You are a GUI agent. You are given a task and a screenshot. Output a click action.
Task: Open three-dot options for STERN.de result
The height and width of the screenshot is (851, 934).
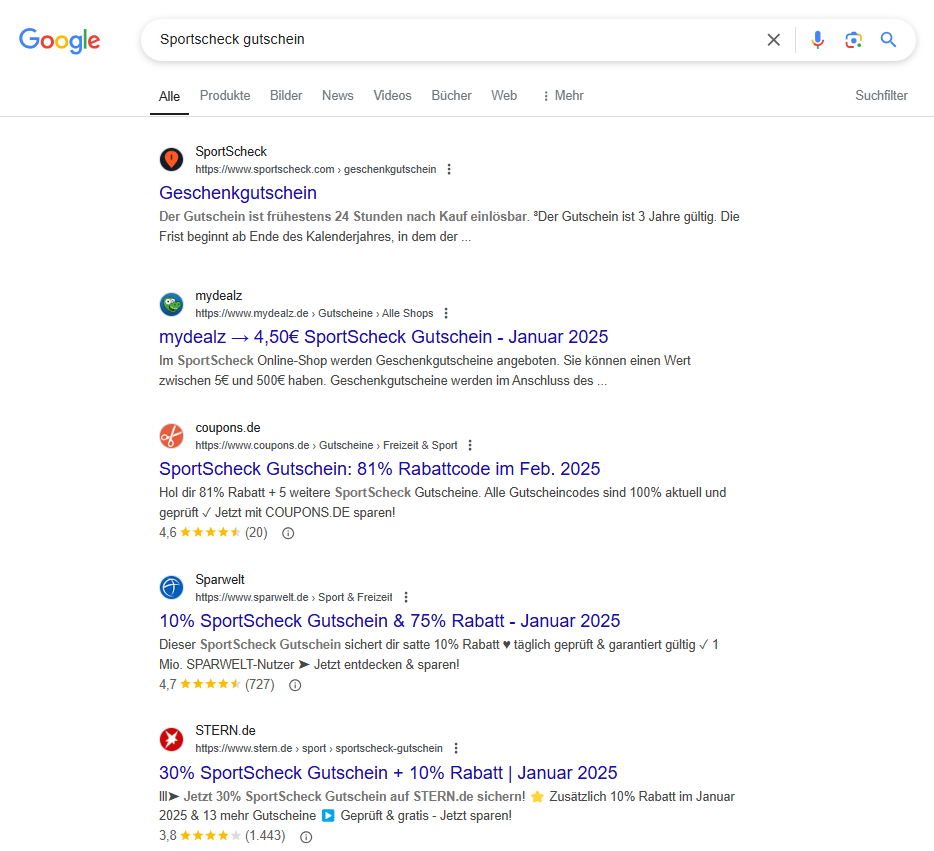tap(456, 748)
